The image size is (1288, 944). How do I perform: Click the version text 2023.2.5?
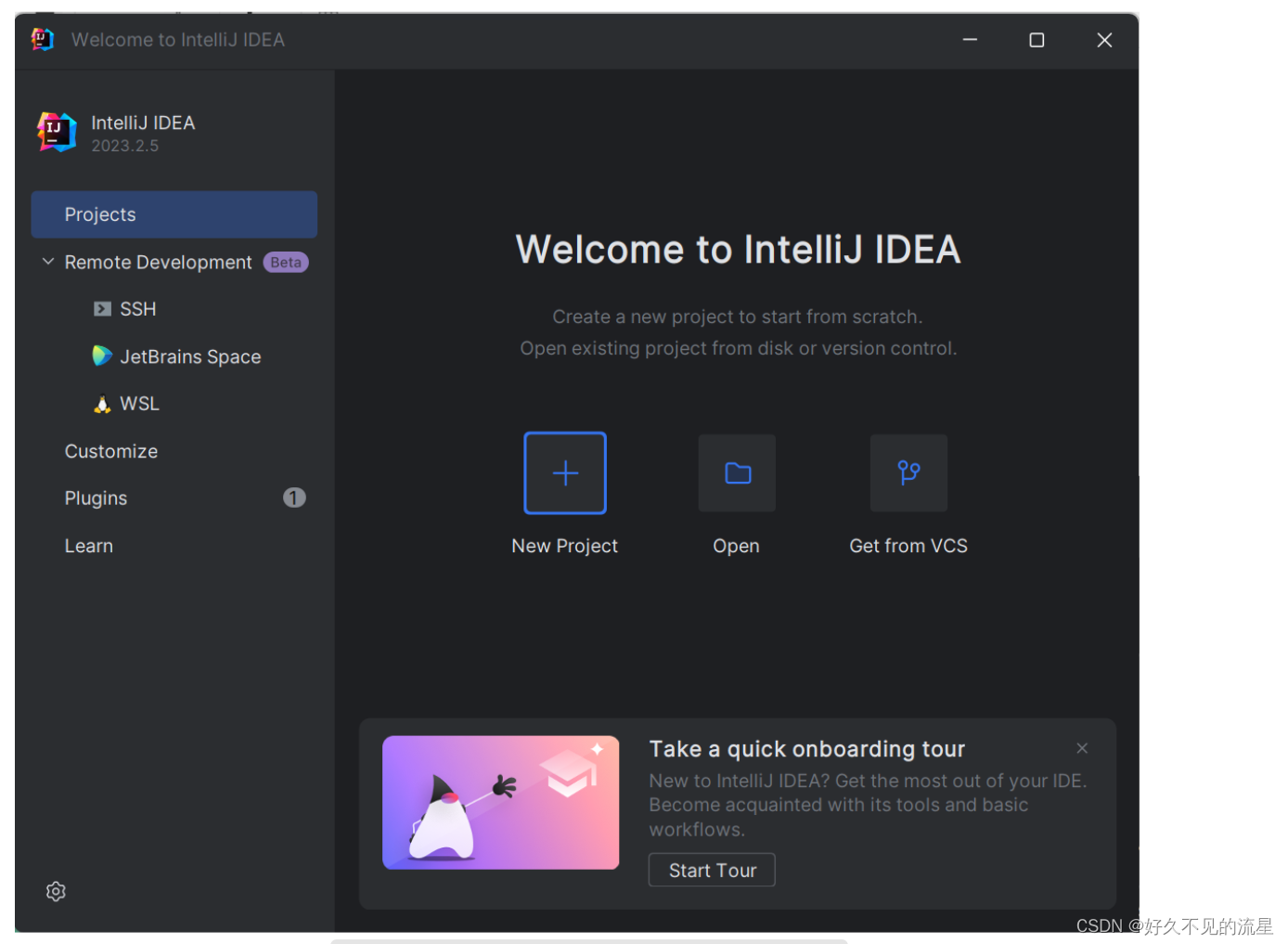(125, 146)
